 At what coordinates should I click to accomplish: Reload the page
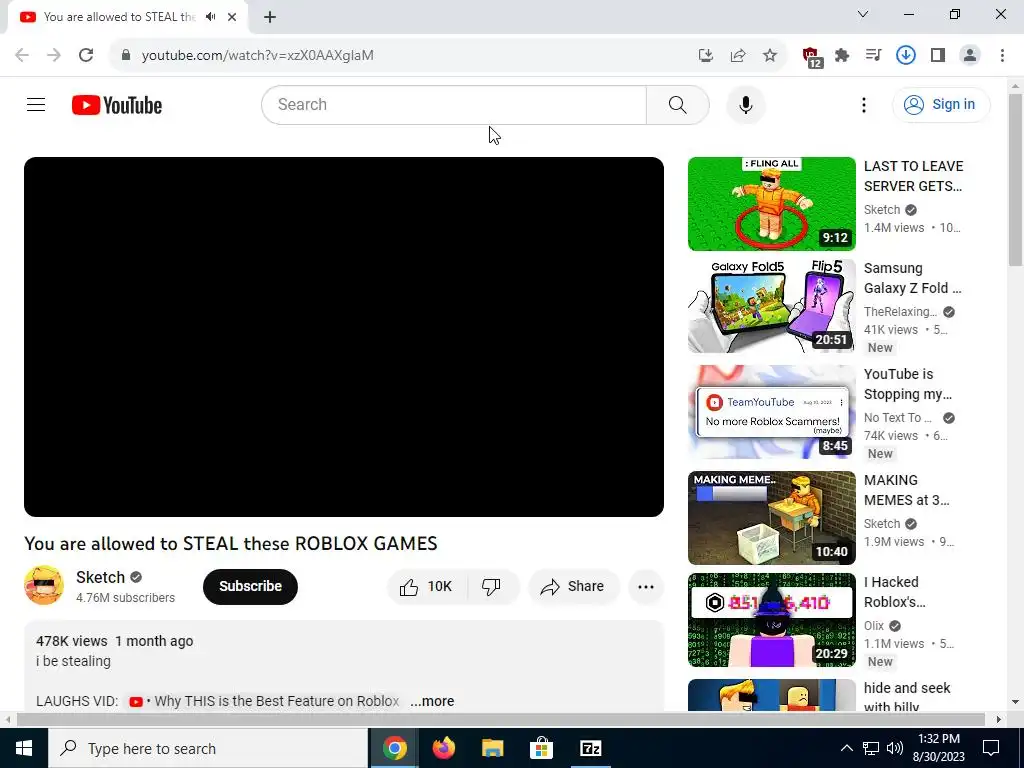[86, 55]
